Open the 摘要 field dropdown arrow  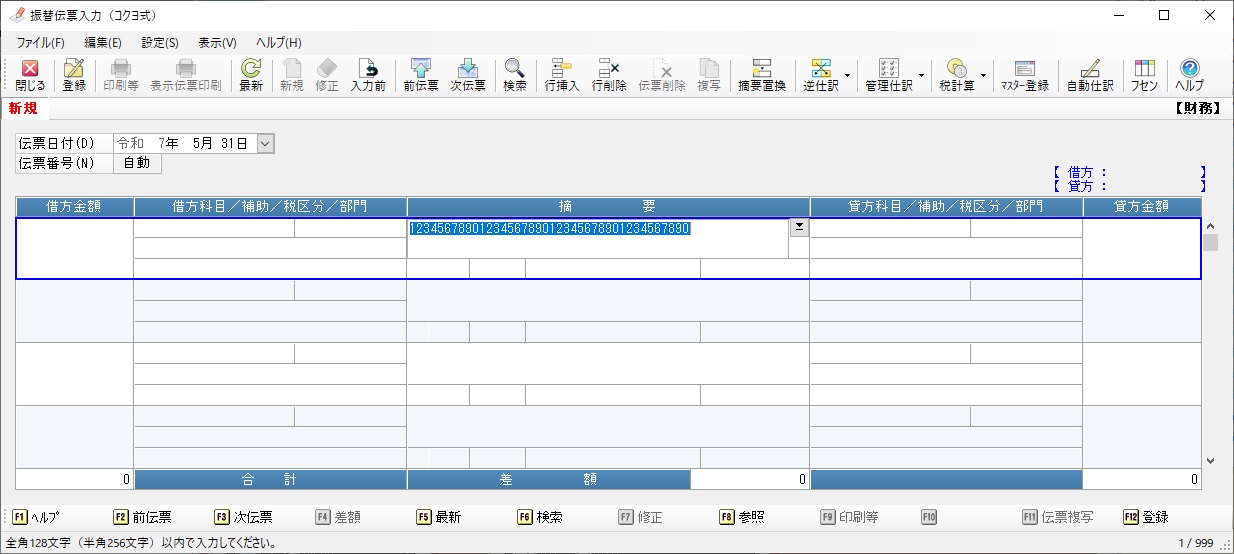799,228
